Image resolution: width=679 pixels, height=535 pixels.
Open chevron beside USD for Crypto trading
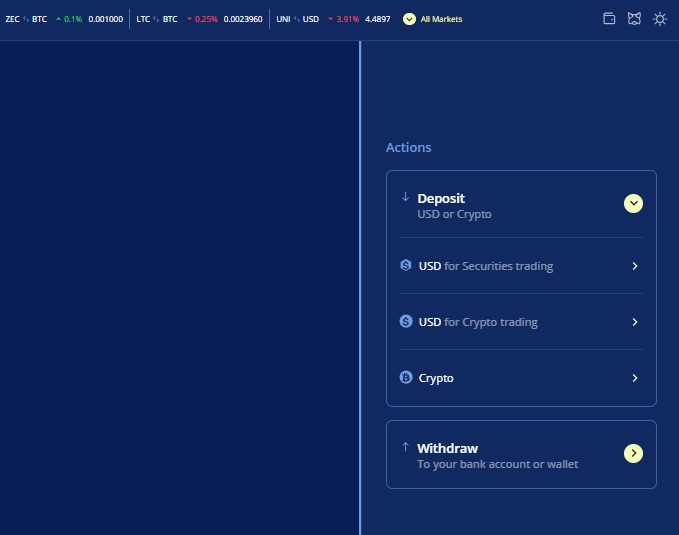[x=635, y=322]
